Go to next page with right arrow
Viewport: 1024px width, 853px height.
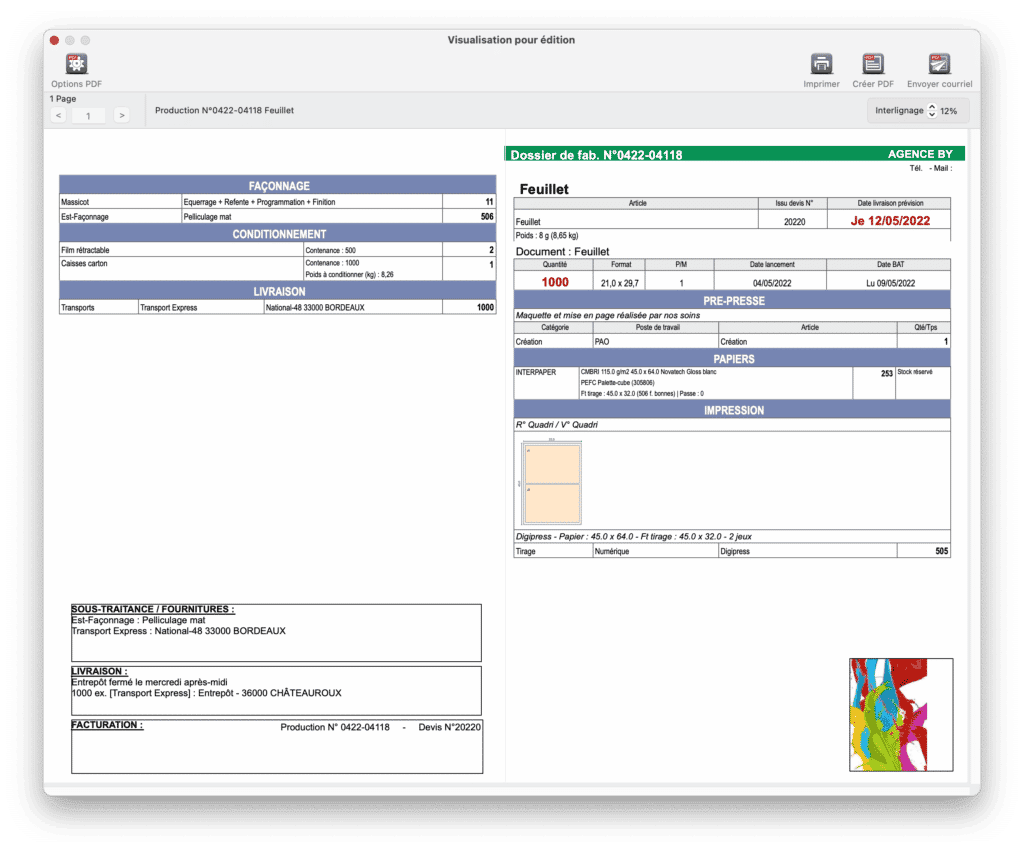122,116
